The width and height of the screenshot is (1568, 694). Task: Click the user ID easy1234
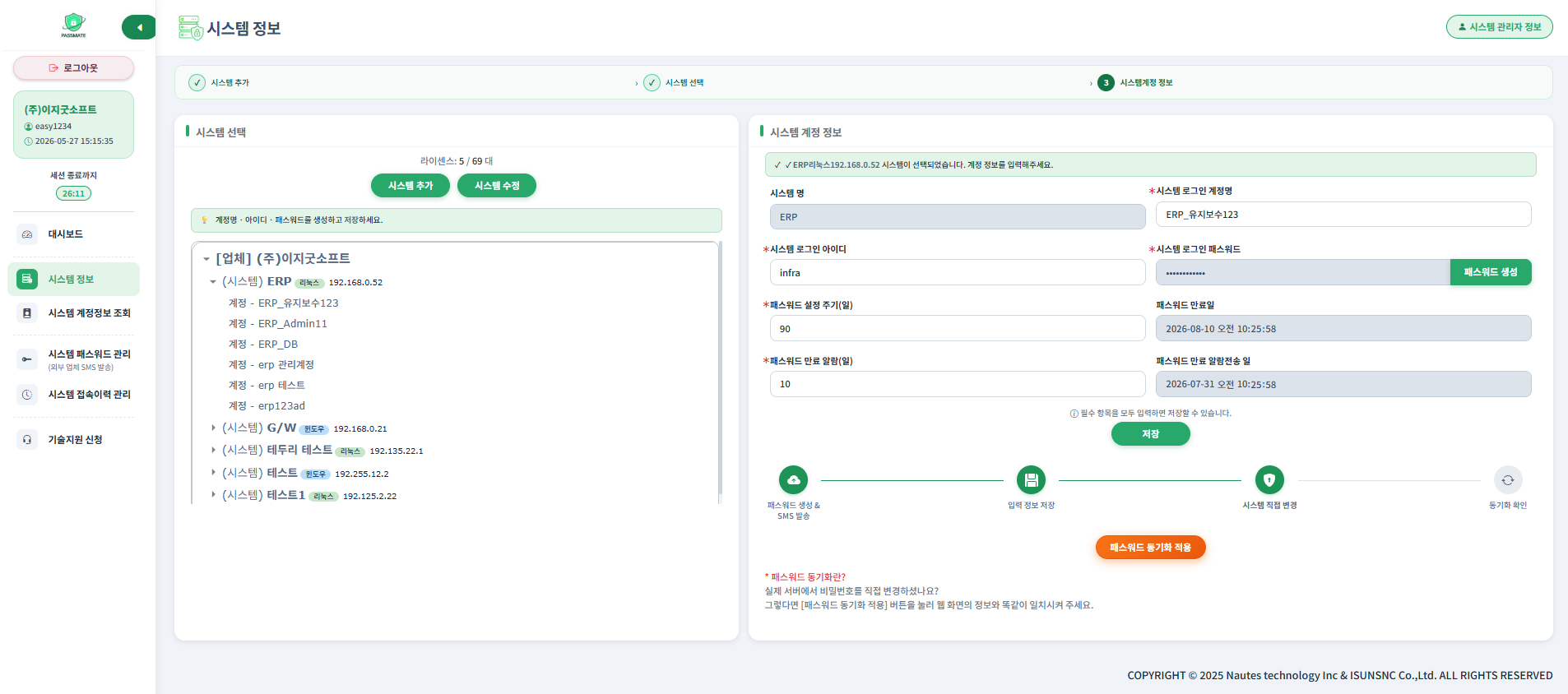pos(53,127)
